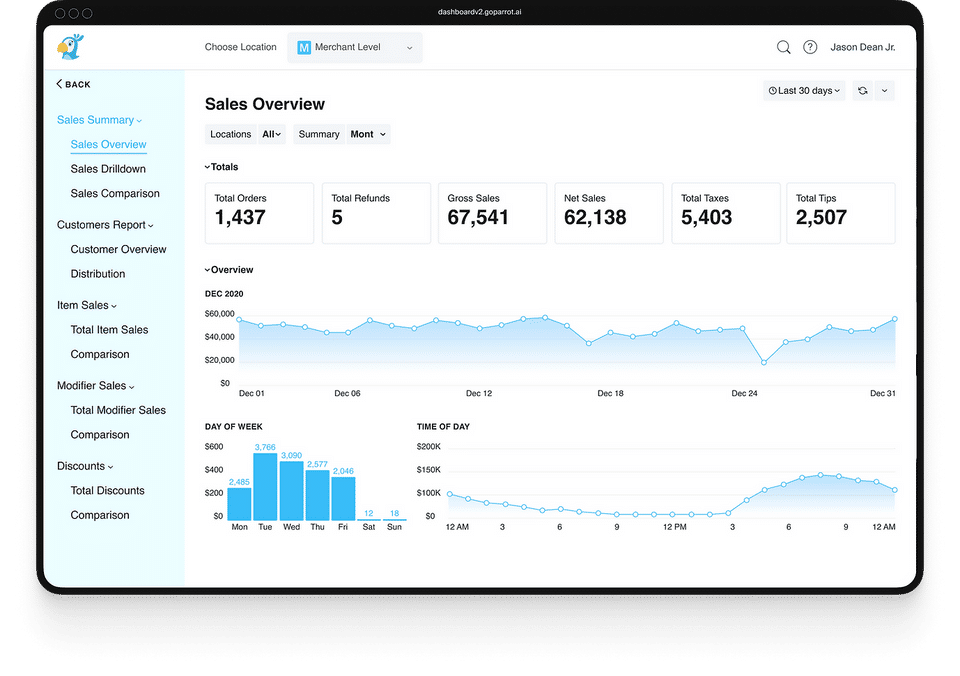Click the lowest dip point near Dec 24

click(763, 362)
